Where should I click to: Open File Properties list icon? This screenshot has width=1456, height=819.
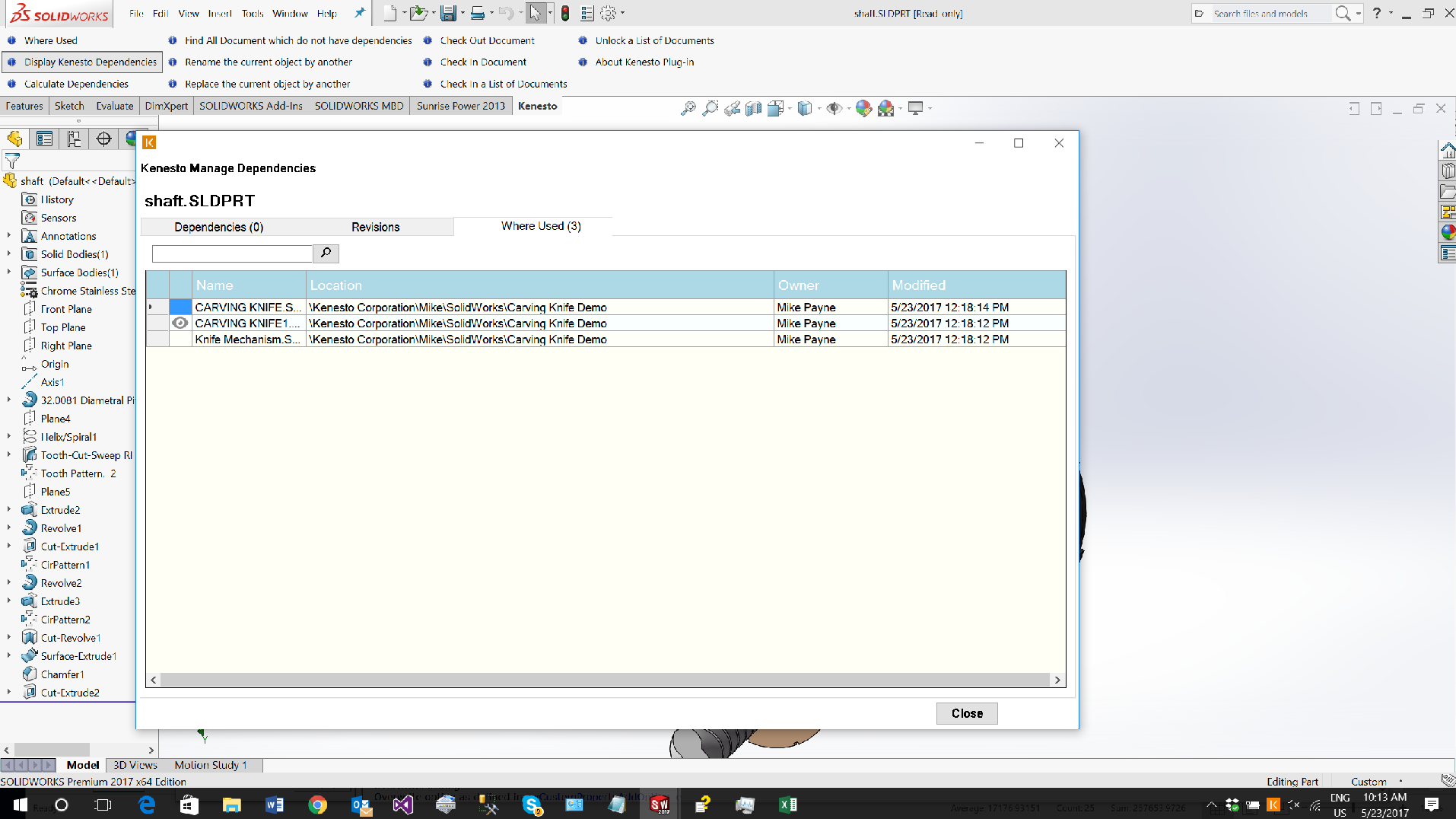(587, 13)
